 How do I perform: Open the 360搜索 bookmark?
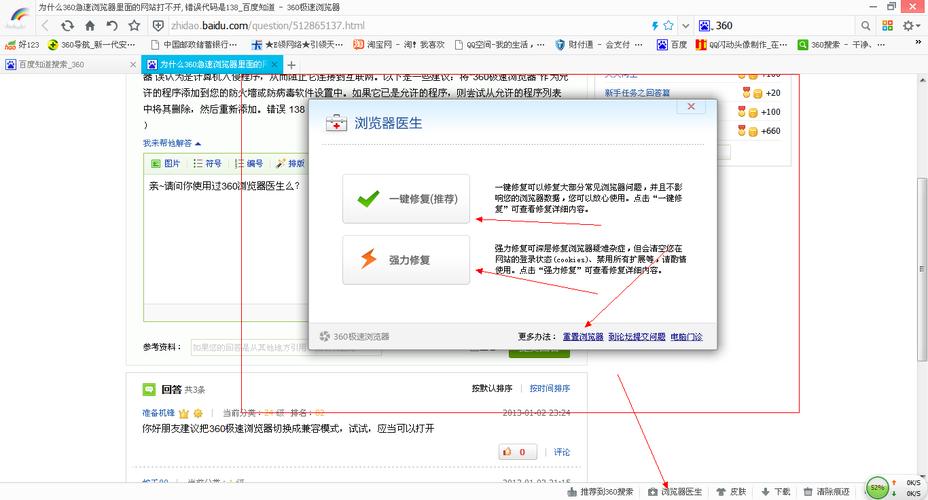[x=841, y=44]
